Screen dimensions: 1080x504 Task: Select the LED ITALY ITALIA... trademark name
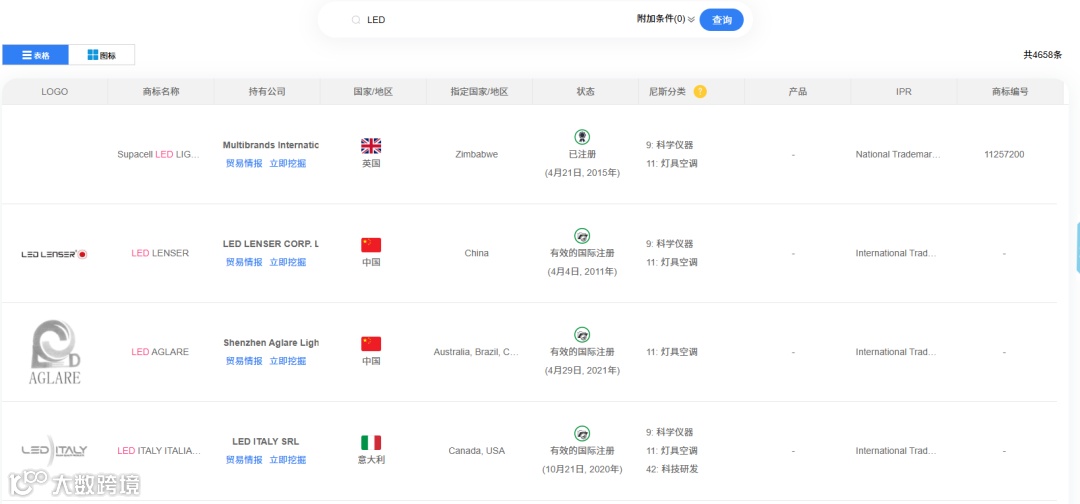click(x=159, y=451)
